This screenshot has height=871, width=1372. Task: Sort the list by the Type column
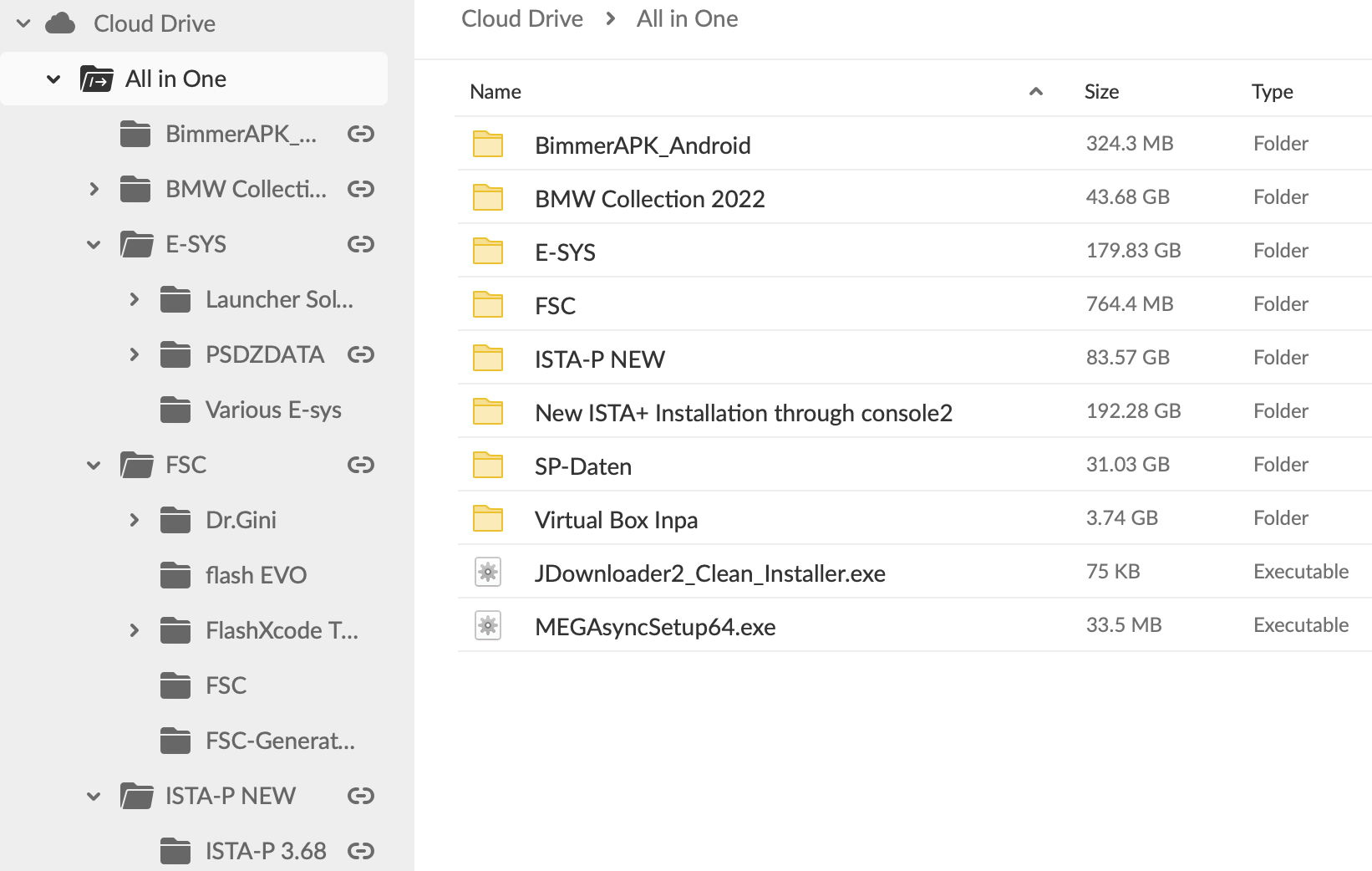pos(1272,92)
